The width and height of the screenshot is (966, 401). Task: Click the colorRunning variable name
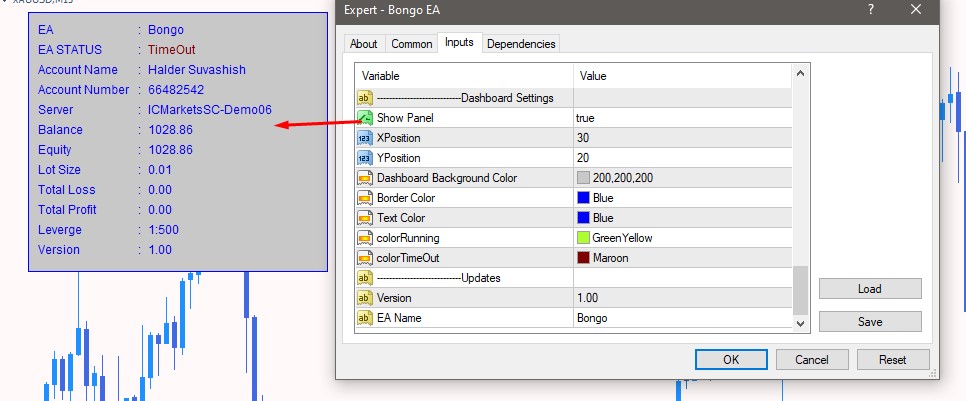(408, 238)
